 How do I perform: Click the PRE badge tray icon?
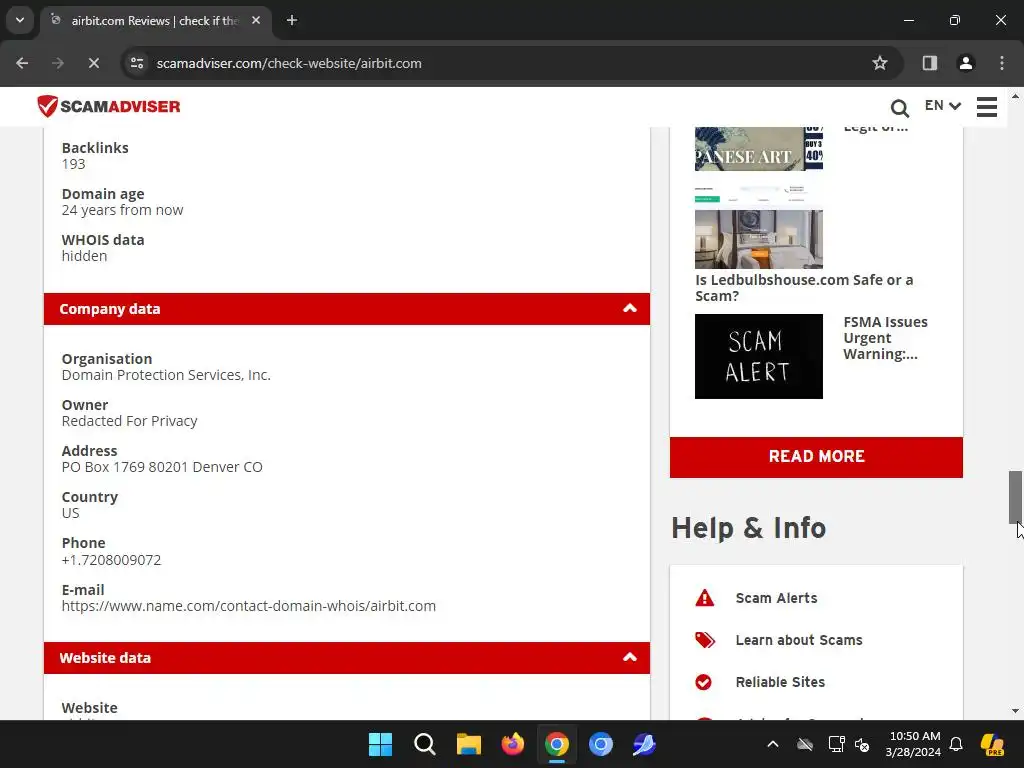(992, 744)
